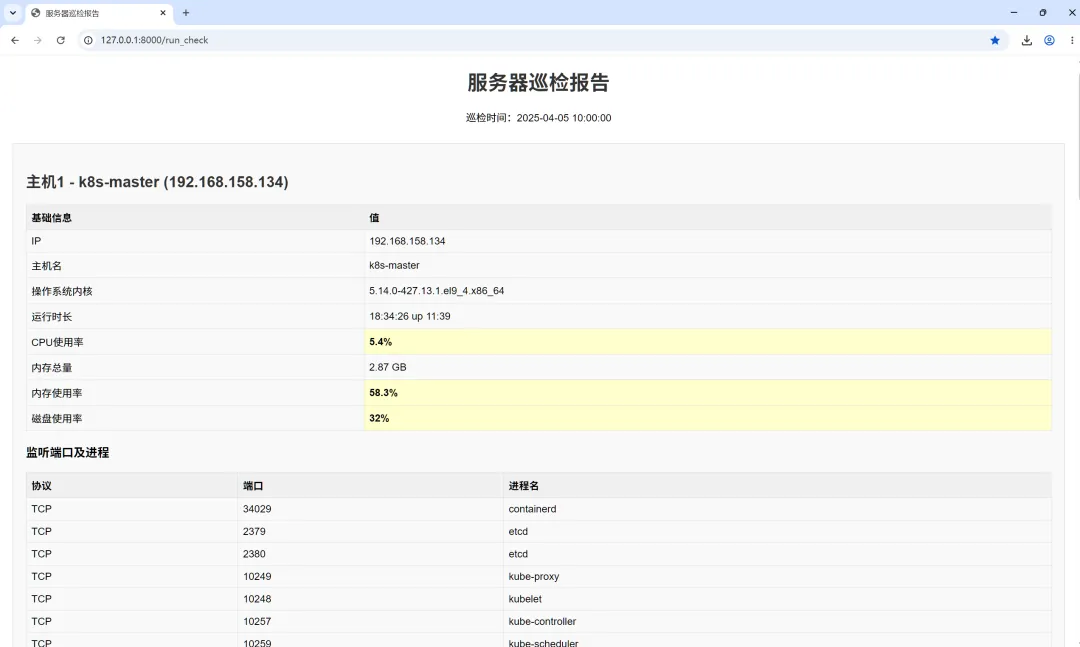
Task: Open a new tab with plus button
Action: tap(185, 12)
